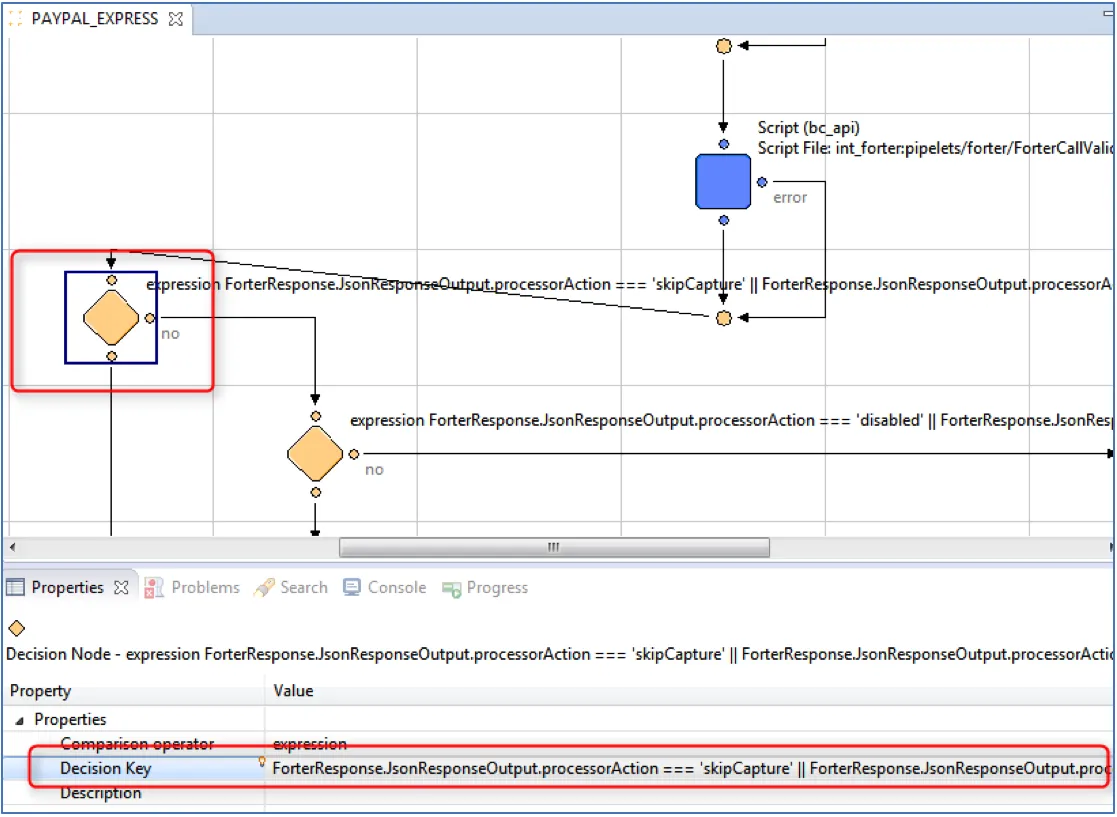
Task: Switch to the PAYPAL_EXPRESS editor tab
Action: [x=95, y=19]
